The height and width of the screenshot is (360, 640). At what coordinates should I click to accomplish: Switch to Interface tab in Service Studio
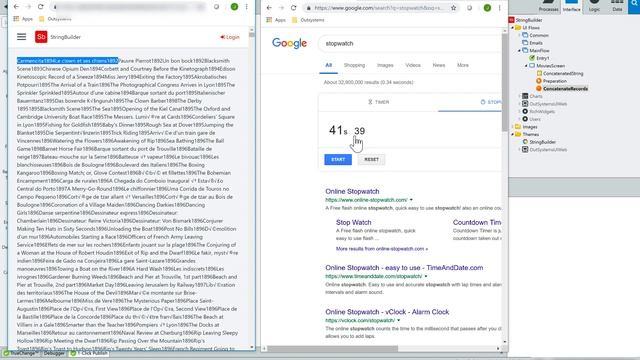pos(571,6)
